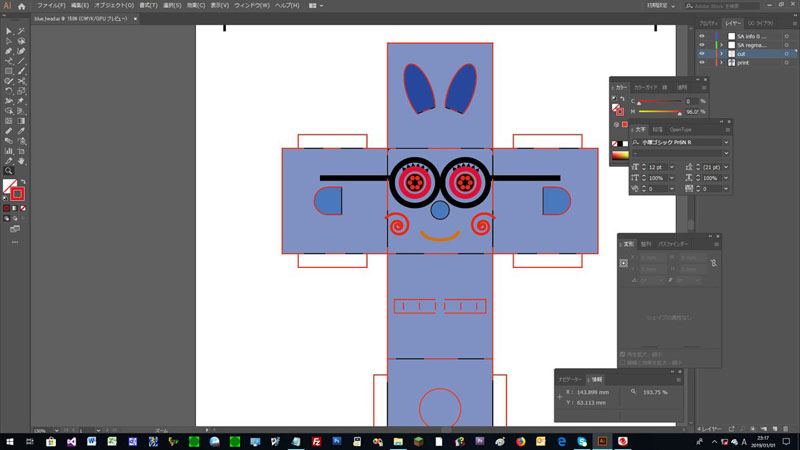Screen dimensions: 800x450
Task: Select the Lasso tool
Action: click(21, 41)
